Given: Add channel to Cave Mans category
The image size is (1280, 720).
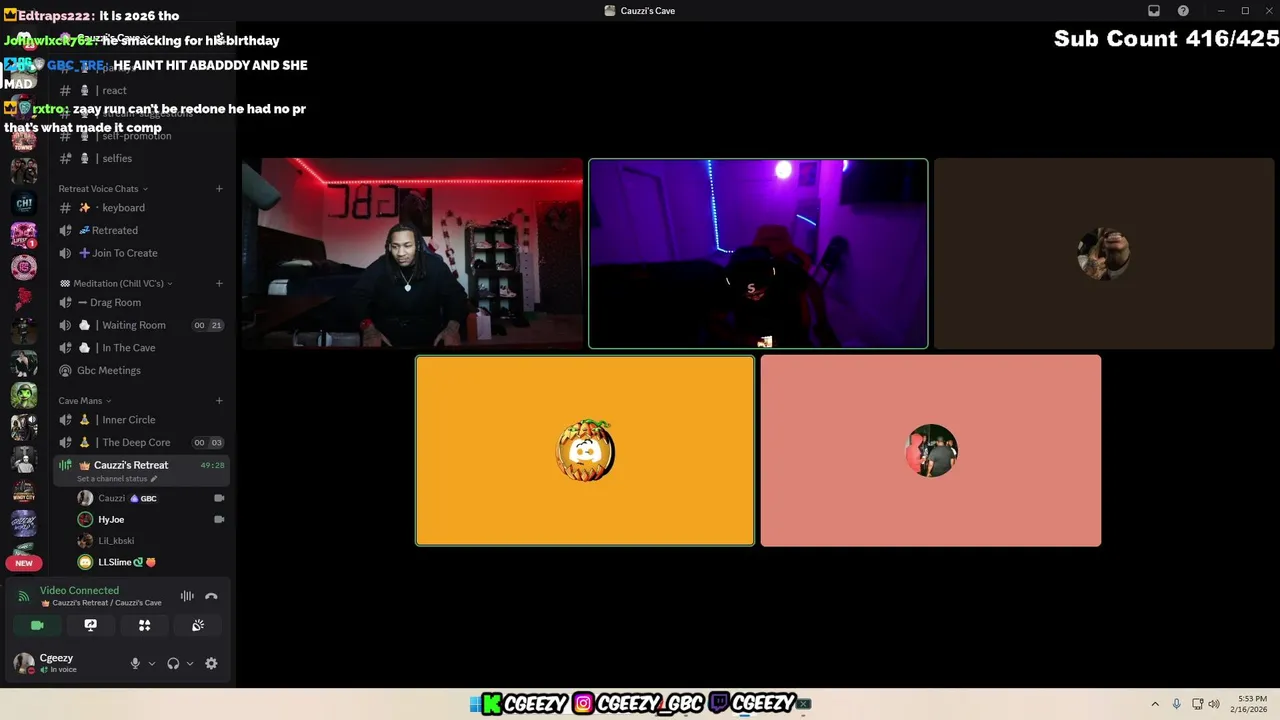Looking at the screenshot, I should (x=219, y=401).
